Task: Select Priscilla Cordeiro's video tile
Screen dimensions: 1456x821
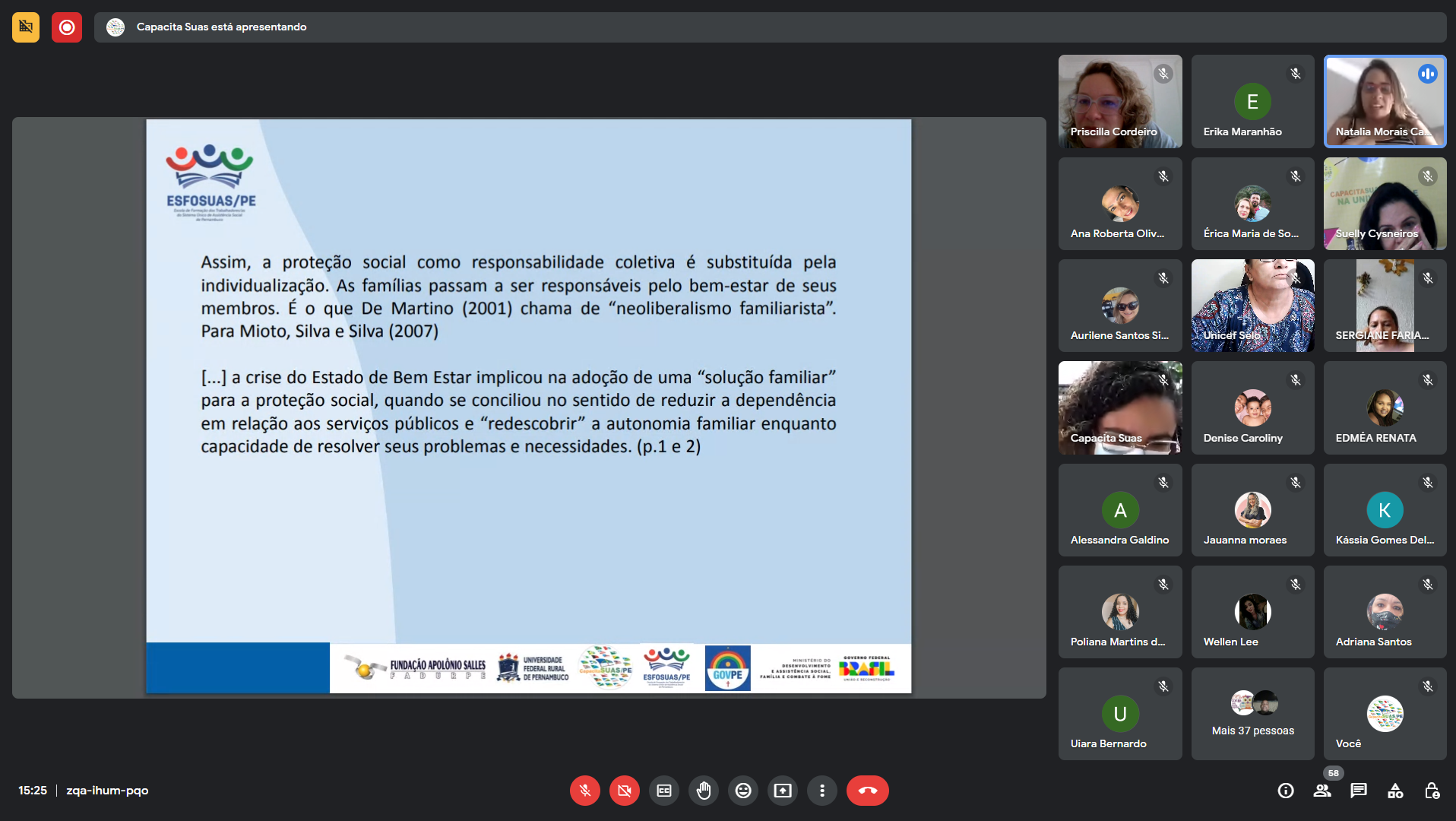Action: point(1119,101)
